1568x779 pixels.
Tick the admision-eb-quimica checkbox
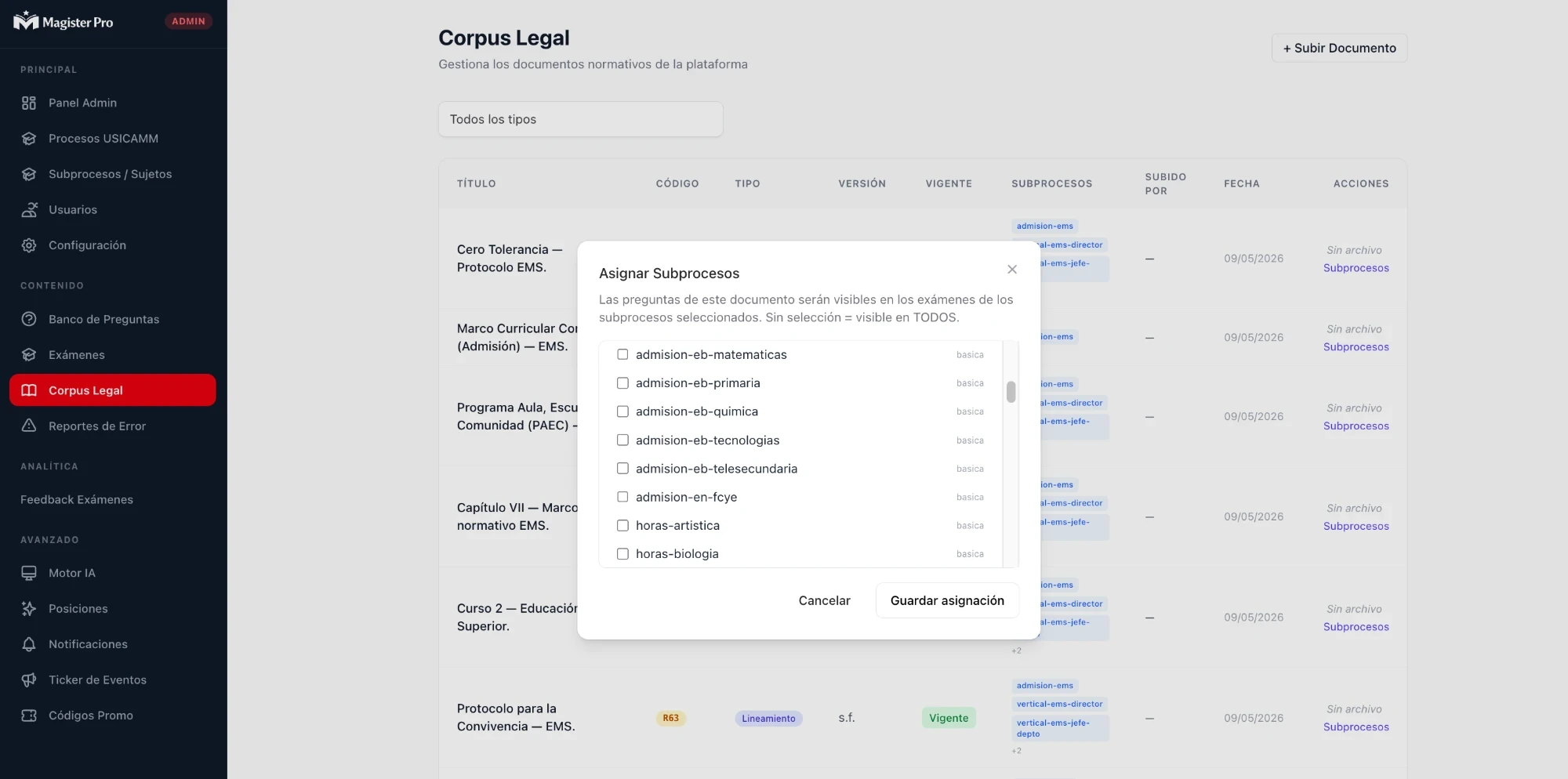[622, 411]
